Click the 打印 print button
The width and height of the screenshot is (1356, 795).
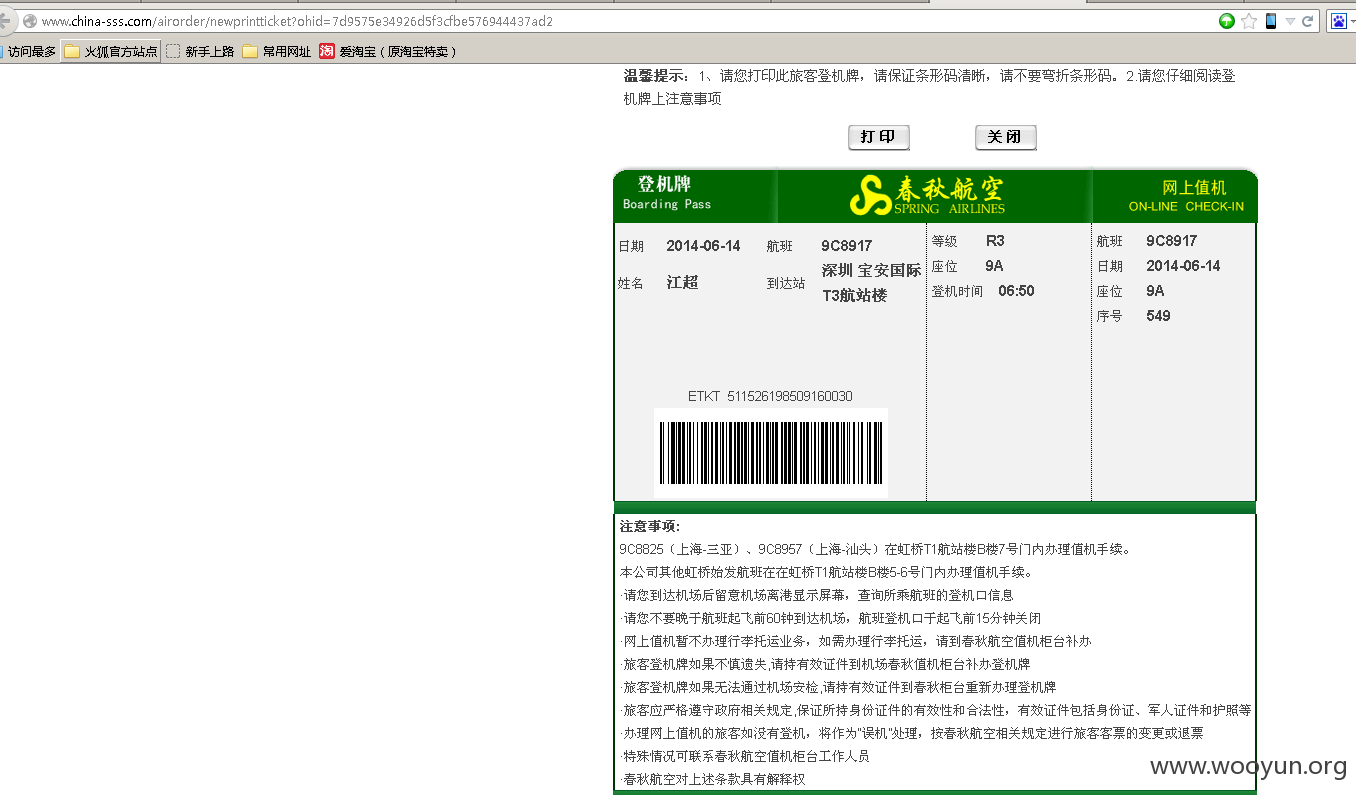tap(879, 137)
